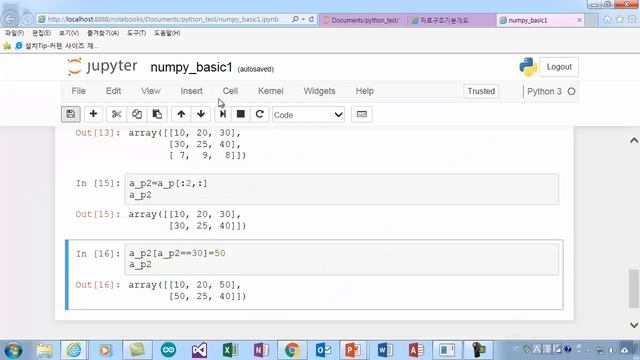Open the bookmark link in the favorites bar
This screenshot has width=640, height=360.
56,46
